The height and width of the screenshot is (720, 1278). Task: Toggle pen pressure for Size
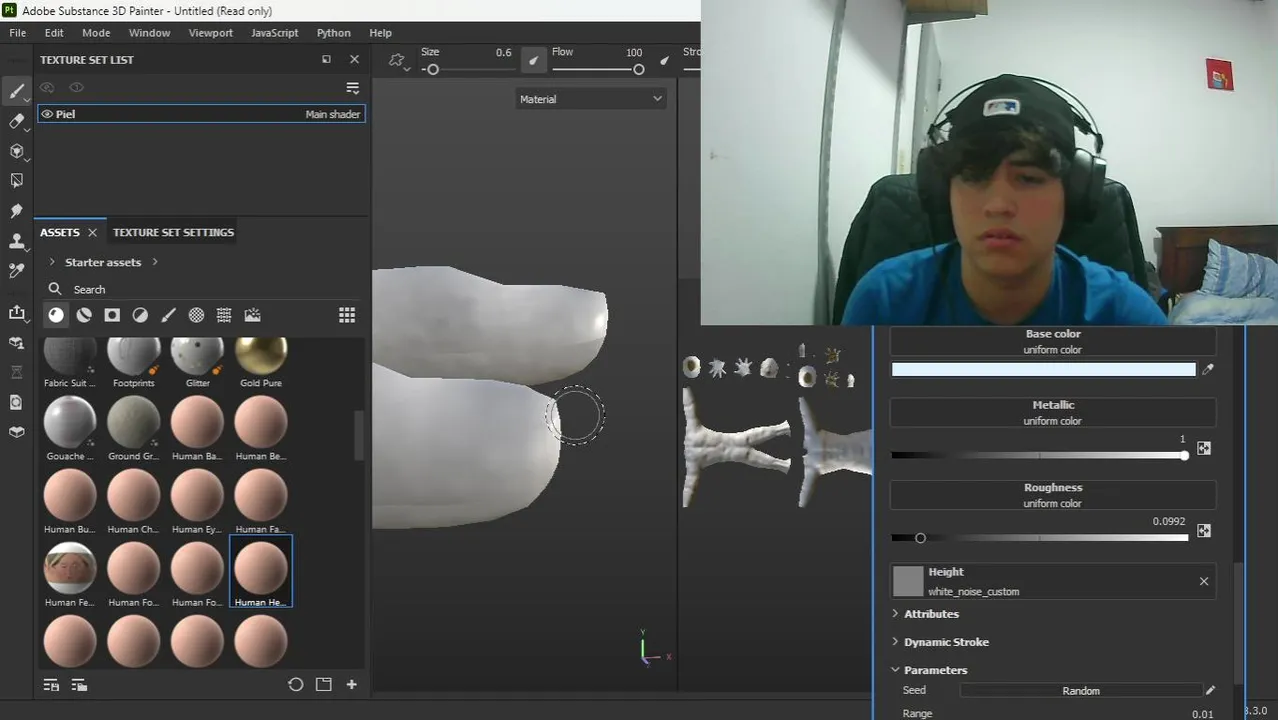tap(533, 61)
